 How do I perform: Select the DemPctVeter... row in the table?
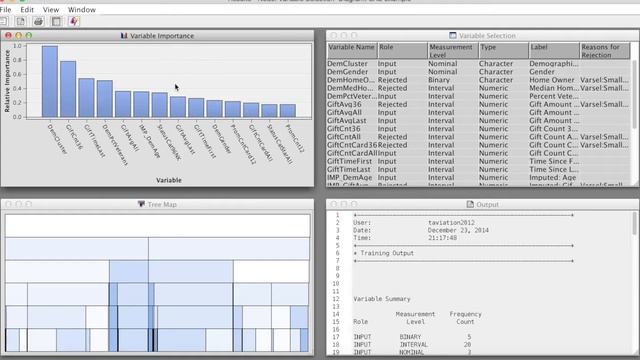point(478,96)
